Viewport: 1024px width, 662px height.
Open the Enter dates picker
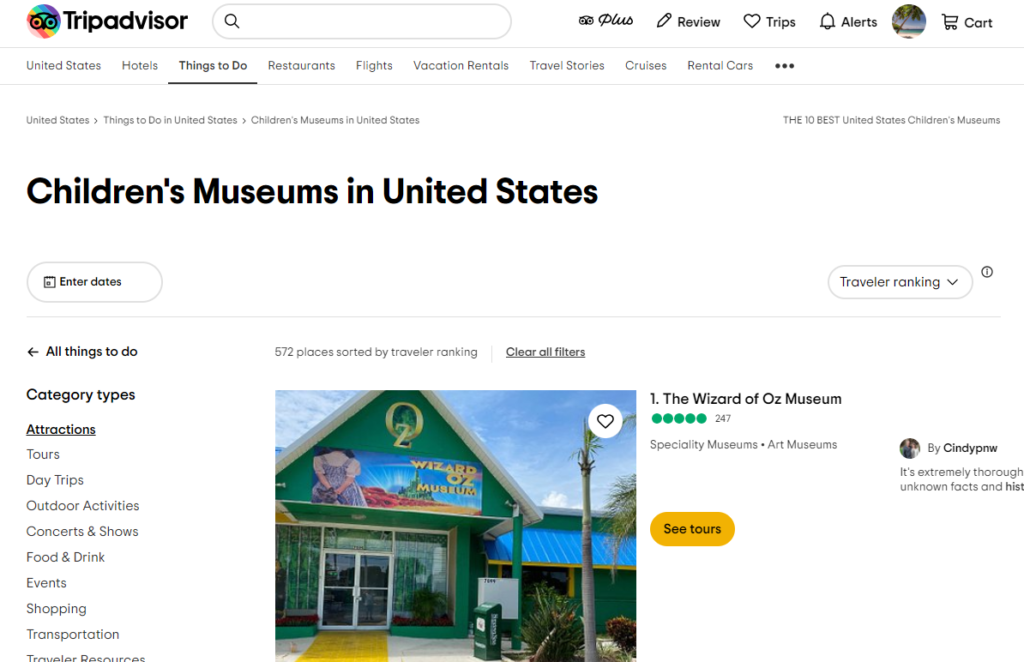click(93, 282)
